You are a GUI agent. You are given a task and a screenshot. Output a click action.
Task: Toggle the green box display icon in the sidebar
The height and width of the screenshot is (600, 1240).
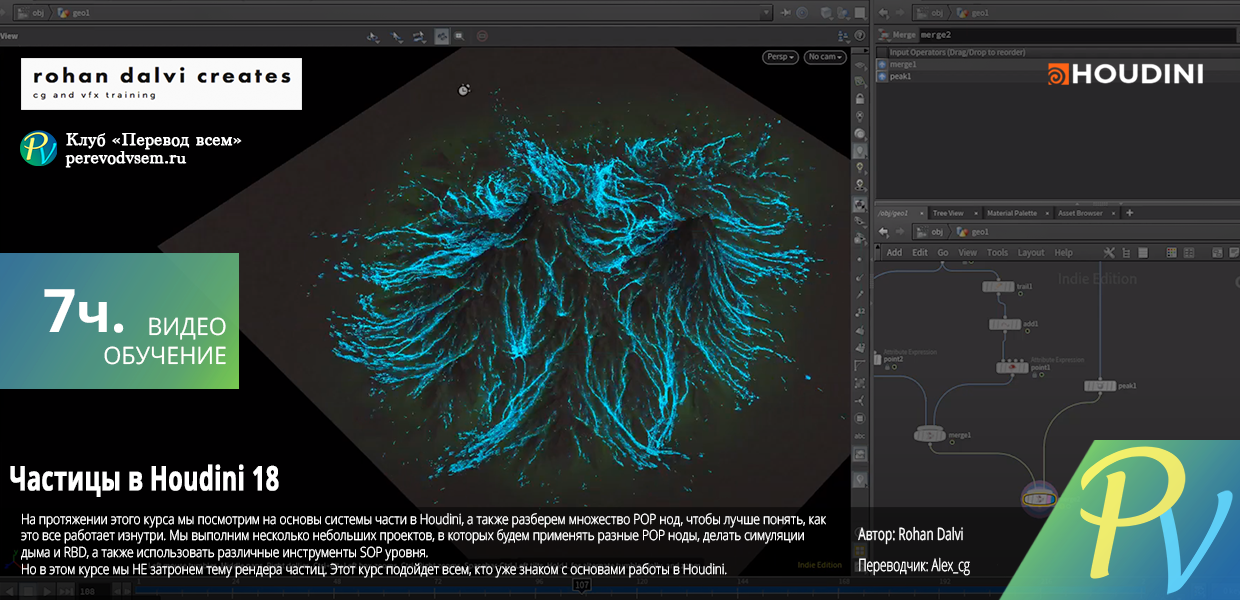pos(859,81)
